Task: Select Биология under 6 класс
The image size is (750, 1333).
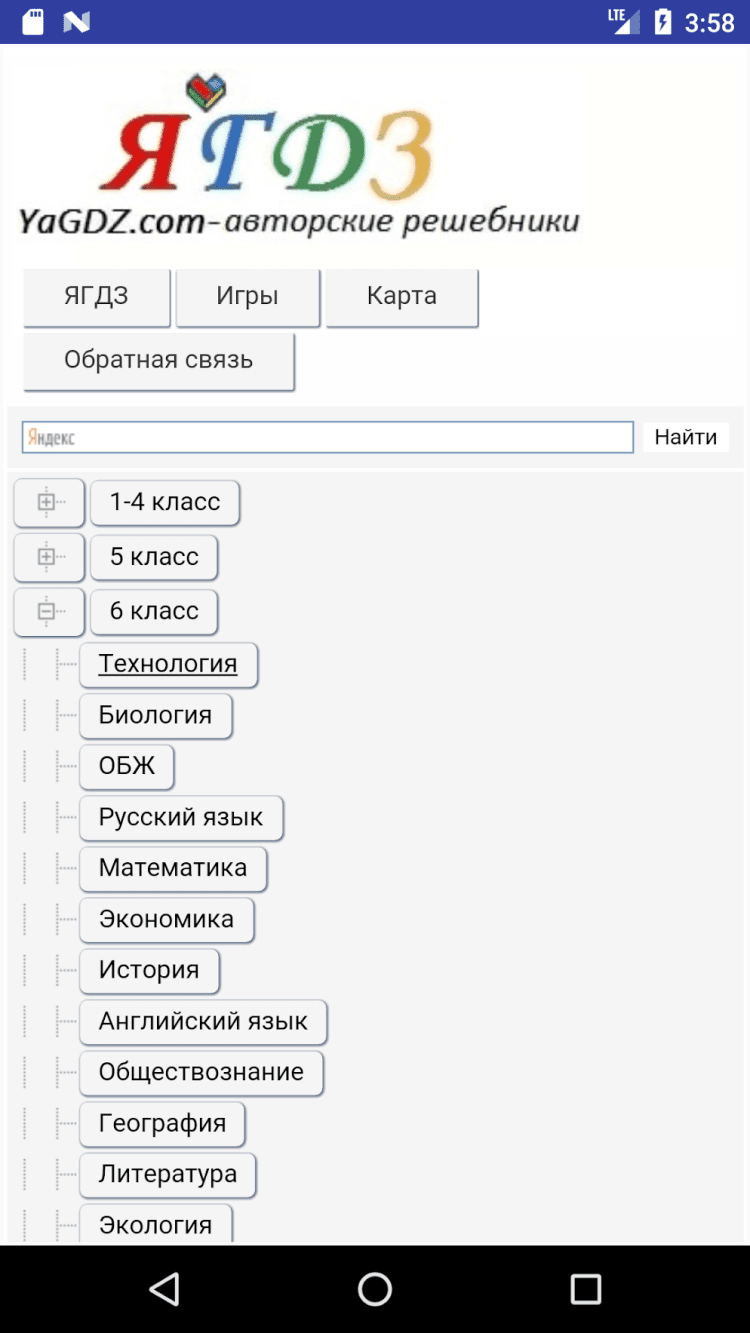Action: click(x=155, y=715)
